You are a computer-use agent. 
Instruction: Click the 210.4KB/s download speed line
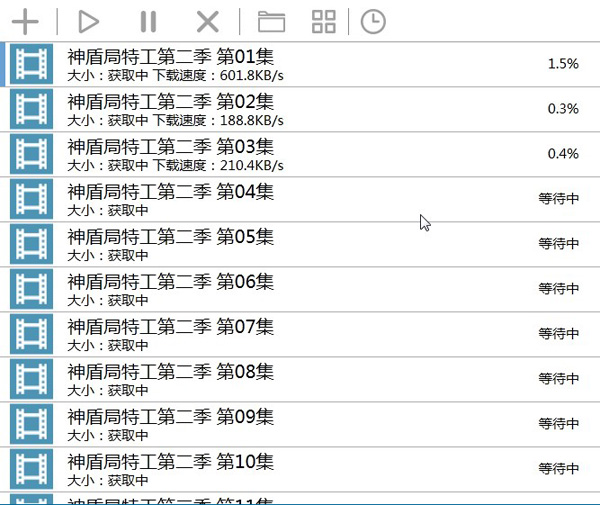pos(175,165)
